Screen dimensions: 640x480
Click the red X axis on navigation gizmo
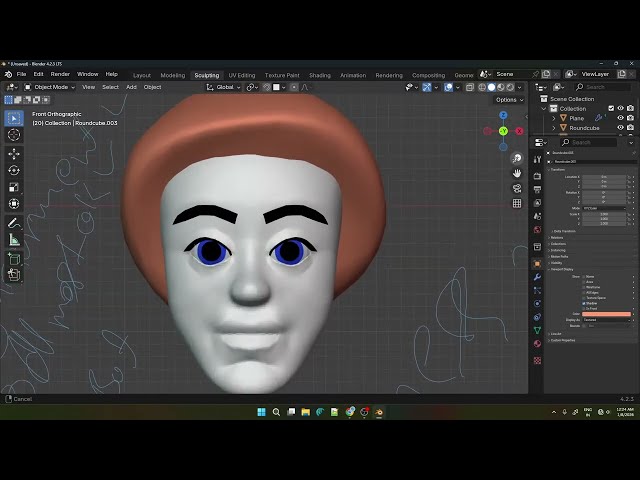pos(519,131)
